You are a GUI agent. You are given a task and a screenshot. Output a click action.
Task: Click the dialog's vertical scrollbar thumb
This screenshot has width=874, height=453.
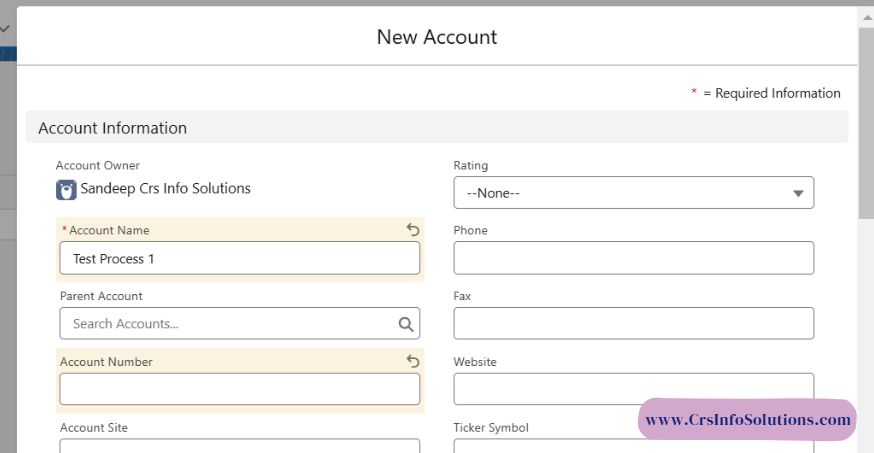pos(866,120)
